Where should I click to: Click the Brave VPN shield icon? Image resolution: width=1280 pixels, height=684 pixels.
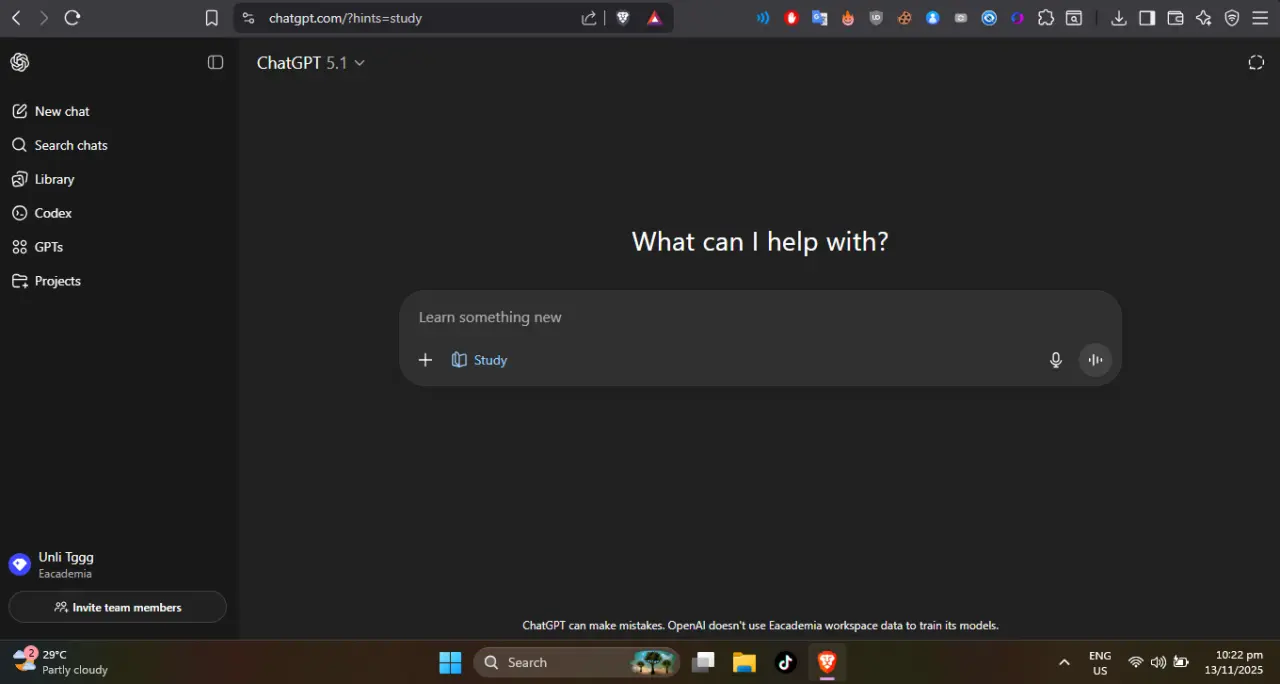click(x=1232, y=18)
